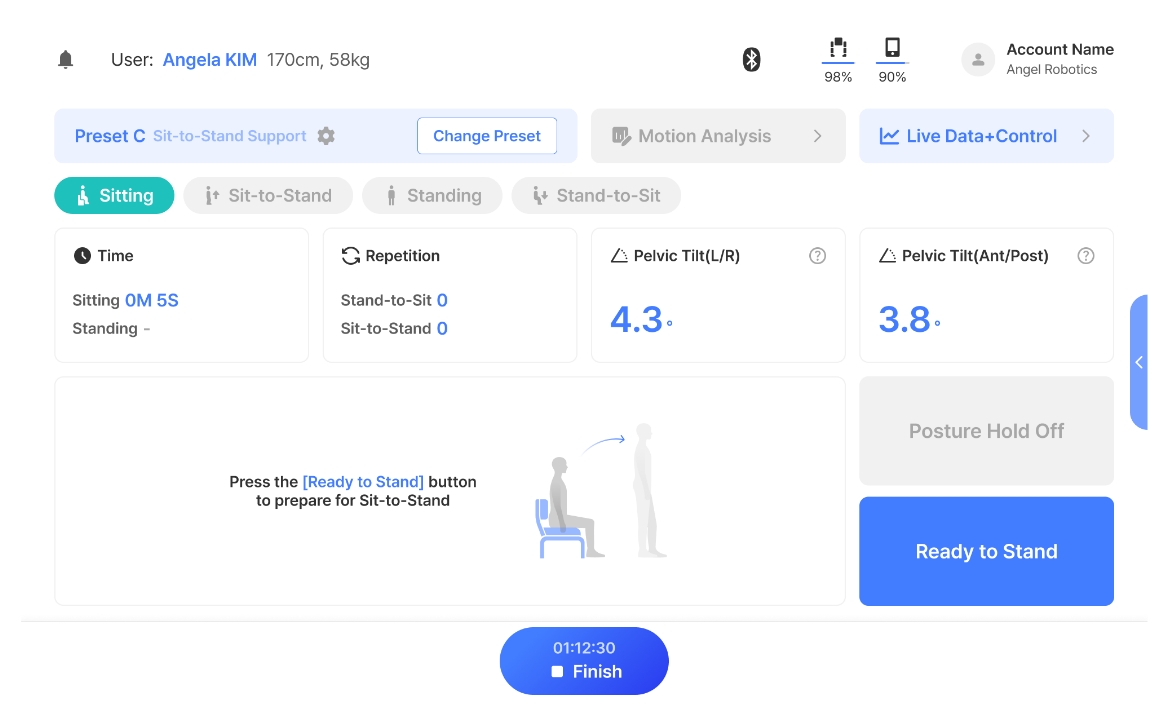Click the notification bell icon
Image resolution: width=1167 pixels, height=723 pixels.
point(66,60)
